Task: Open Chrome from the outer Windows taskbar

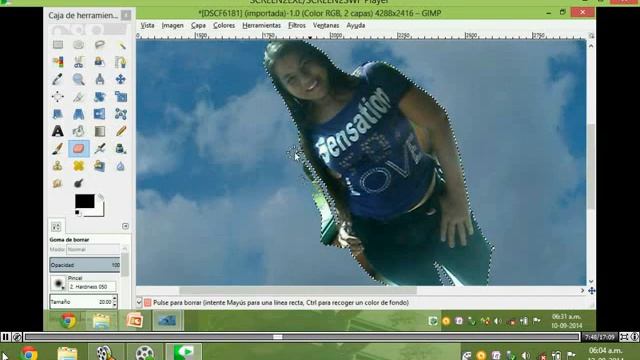Action: point(29,353)
